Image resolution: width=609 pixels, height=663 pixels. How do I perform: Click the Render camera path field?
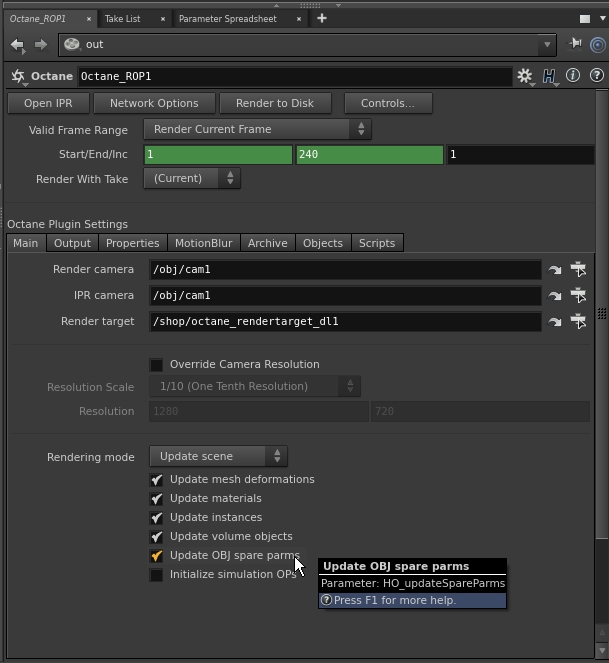pyautogui.click(x=346, y=270)
